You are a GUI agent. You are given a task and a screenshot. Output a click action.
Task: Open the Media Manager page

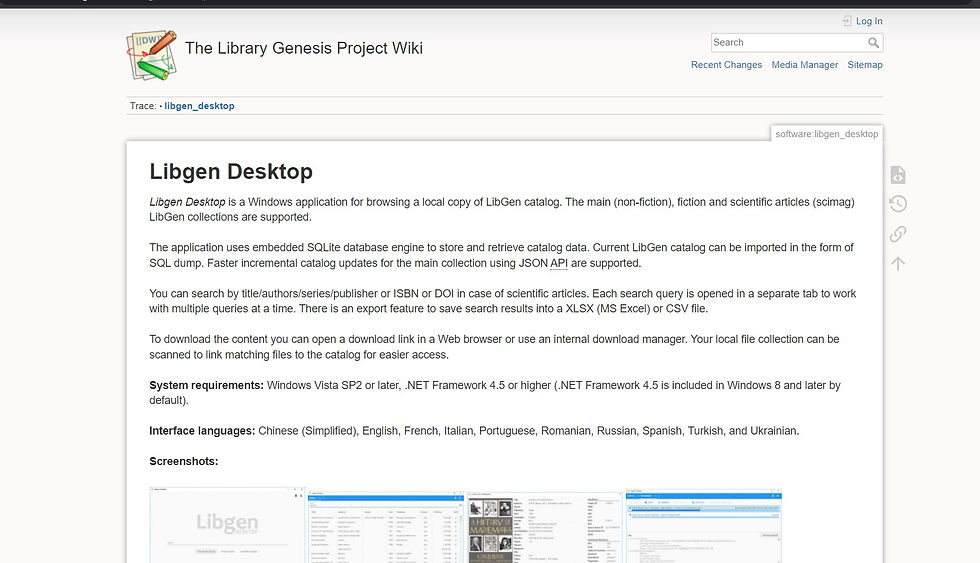tap(804, 65)
